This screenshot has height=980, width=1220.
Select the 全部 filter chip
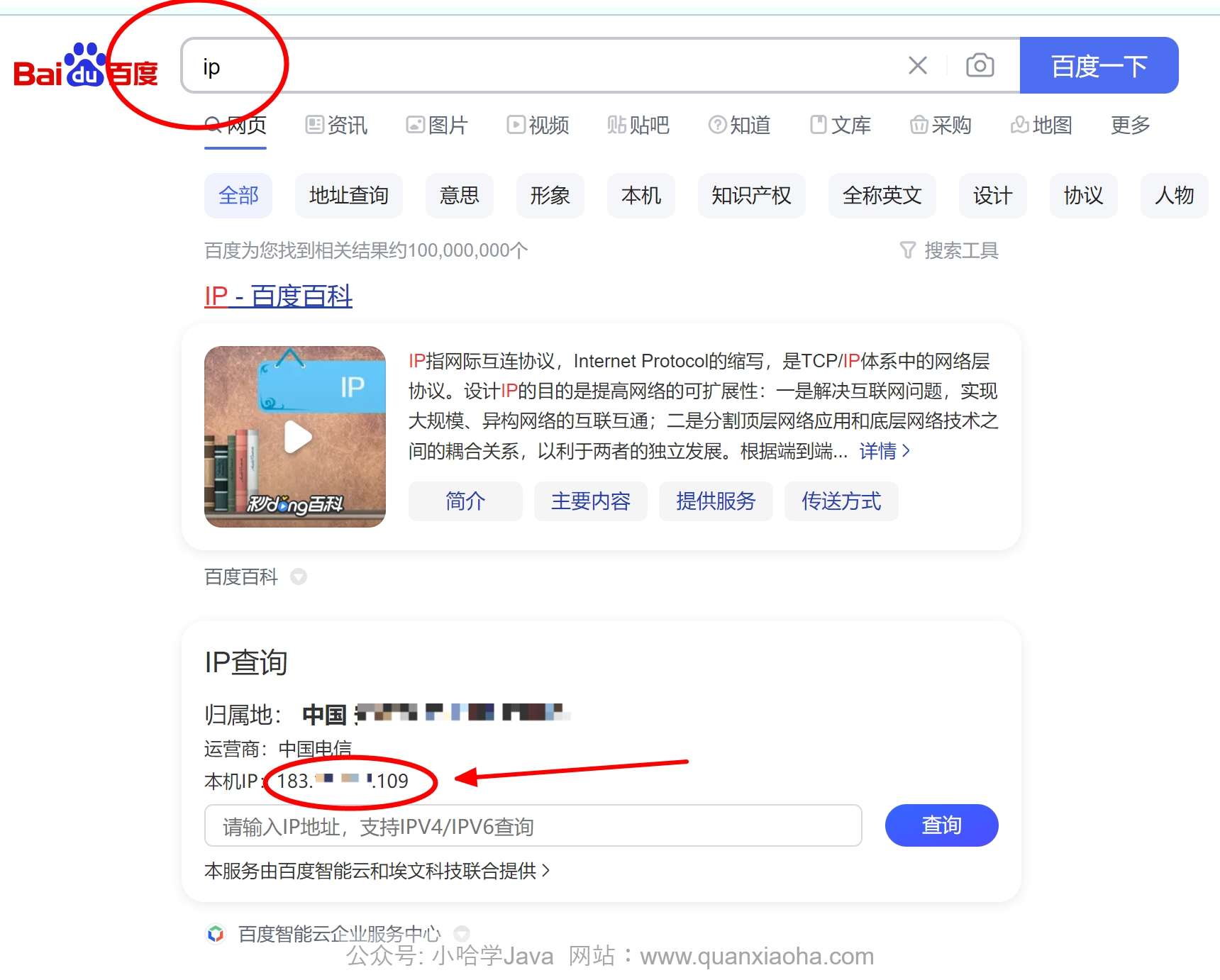point(238,195)
